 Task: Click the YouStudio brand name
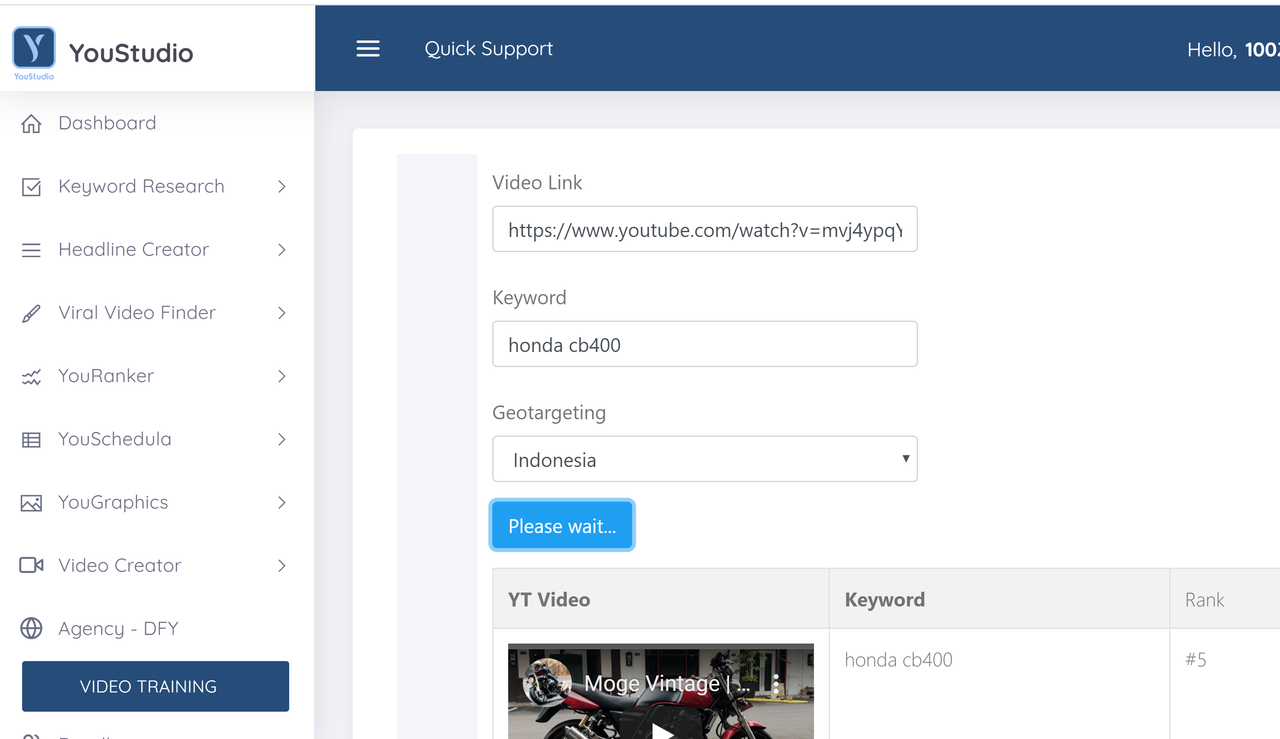(x=131, y=53)
